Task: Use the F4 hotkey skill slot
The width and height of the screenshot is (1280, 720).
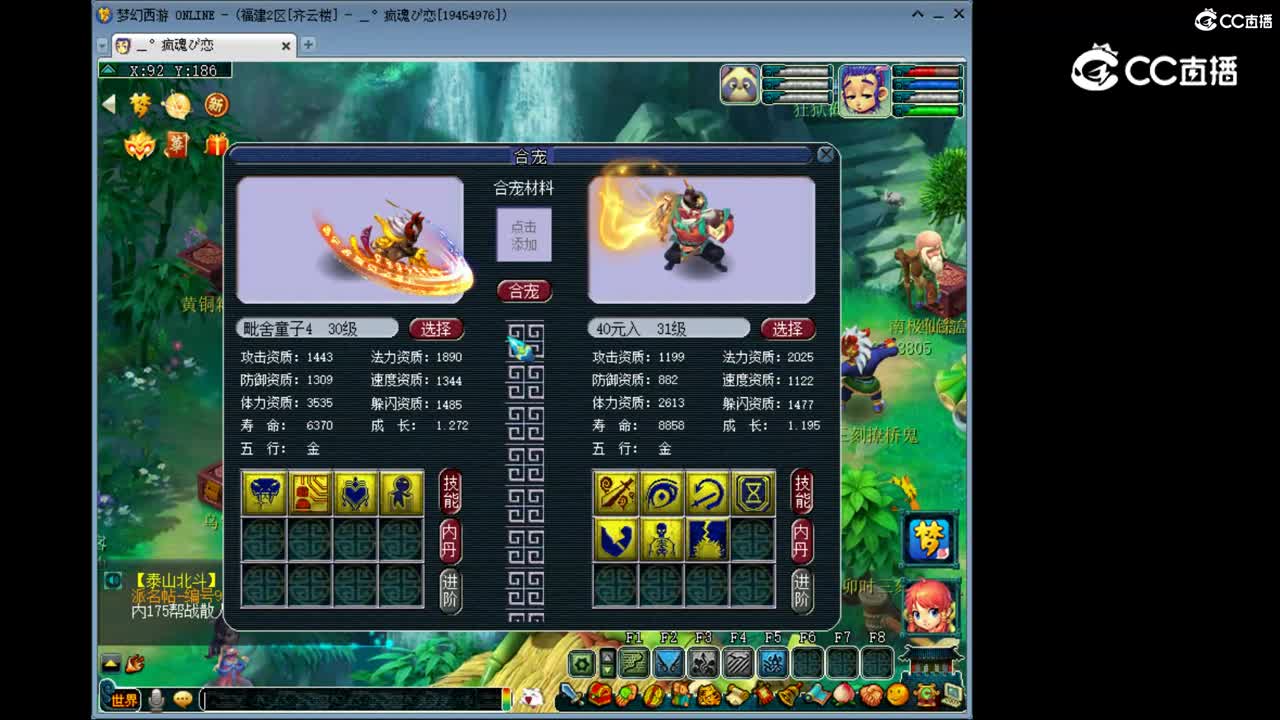Action: click(x=738, y=662)
